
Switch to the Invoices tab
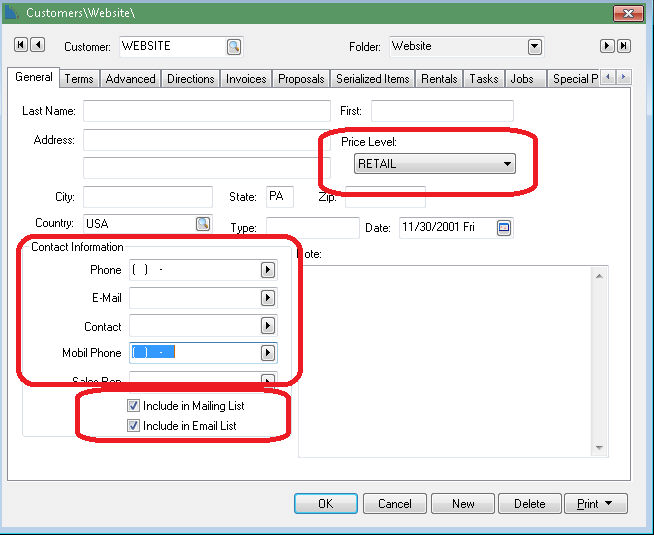tap(246, 79)
